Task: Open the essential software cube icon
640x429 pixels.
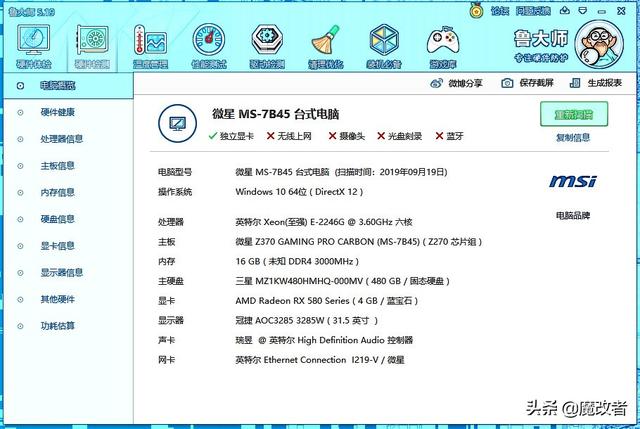Action: [x=384, y=40]
